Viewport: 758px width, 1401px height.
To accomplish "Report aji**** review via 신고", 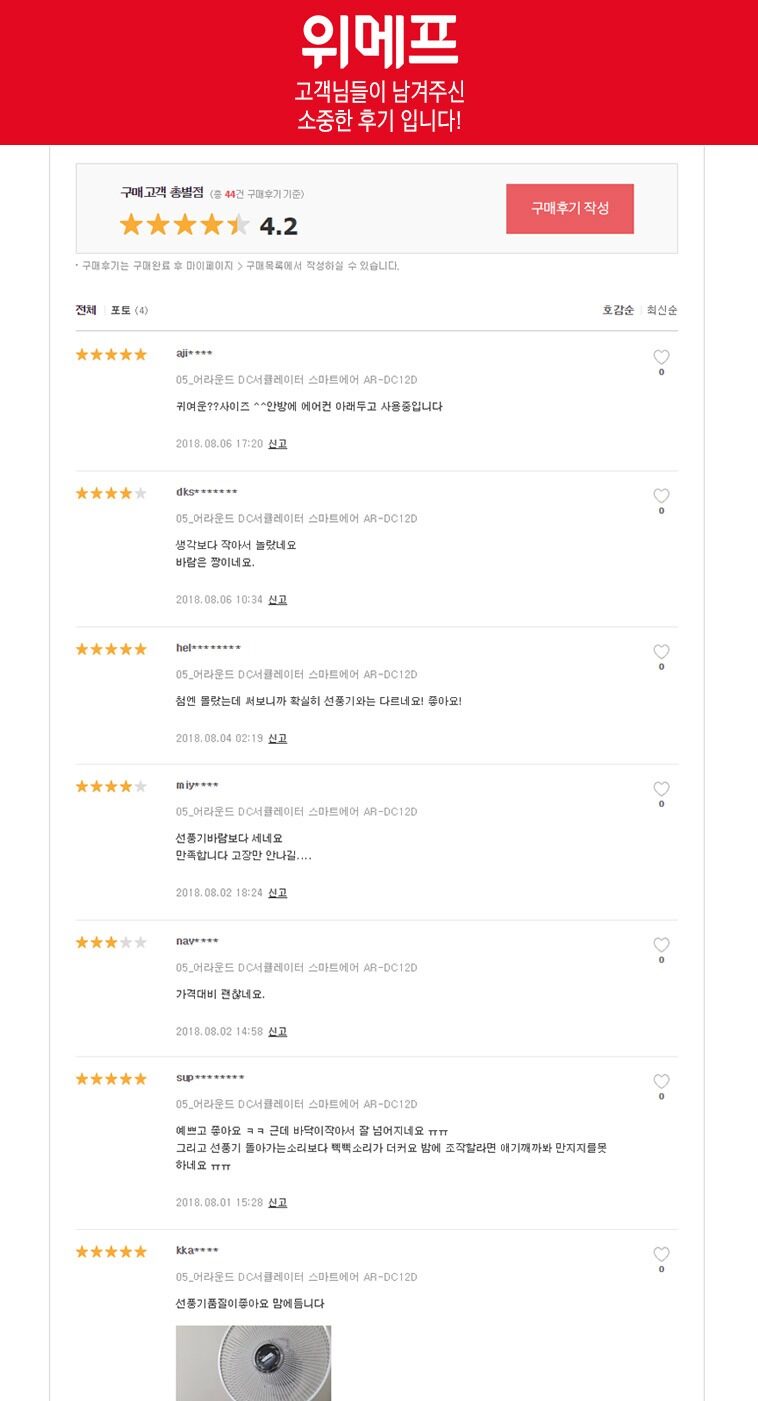I will [277, 443].
